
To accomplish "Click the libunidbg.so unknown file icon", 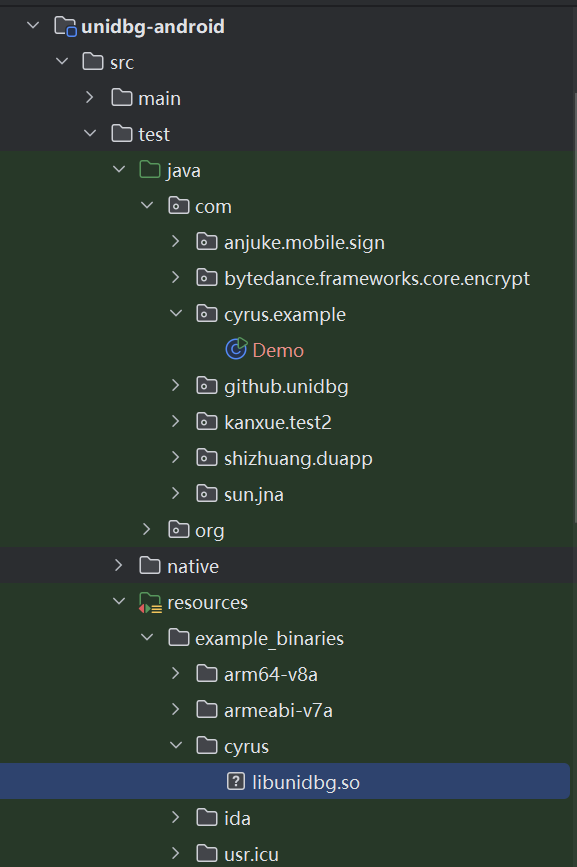I will tap(236, 781).
